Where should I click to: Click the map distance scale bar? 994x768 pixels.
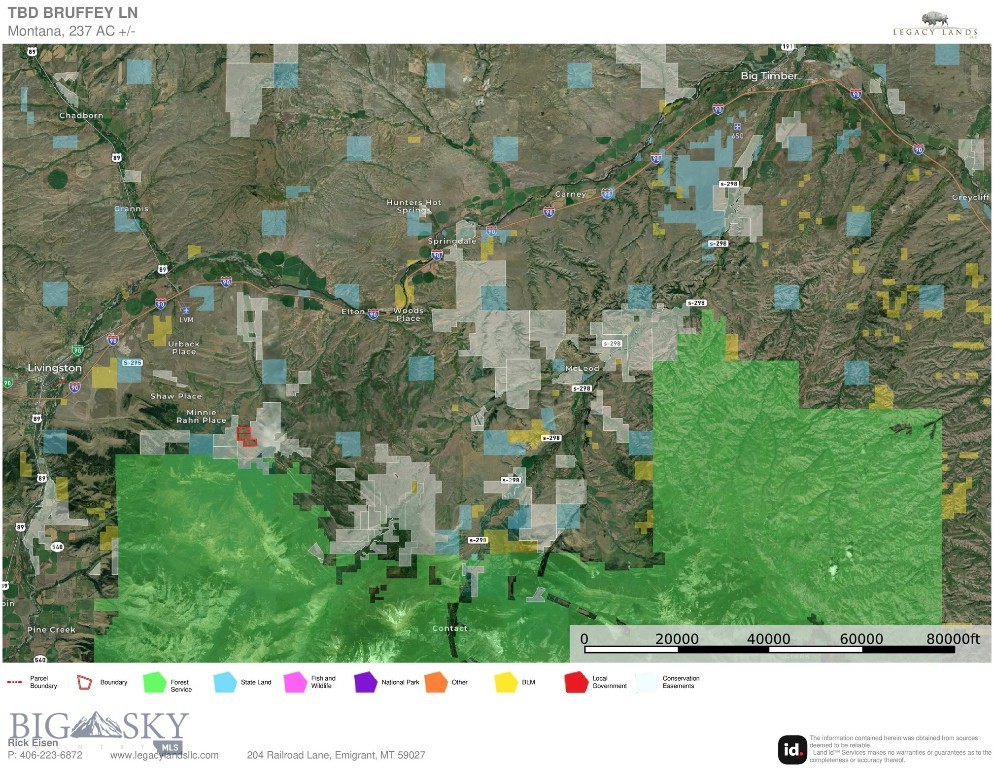(766, 650)
